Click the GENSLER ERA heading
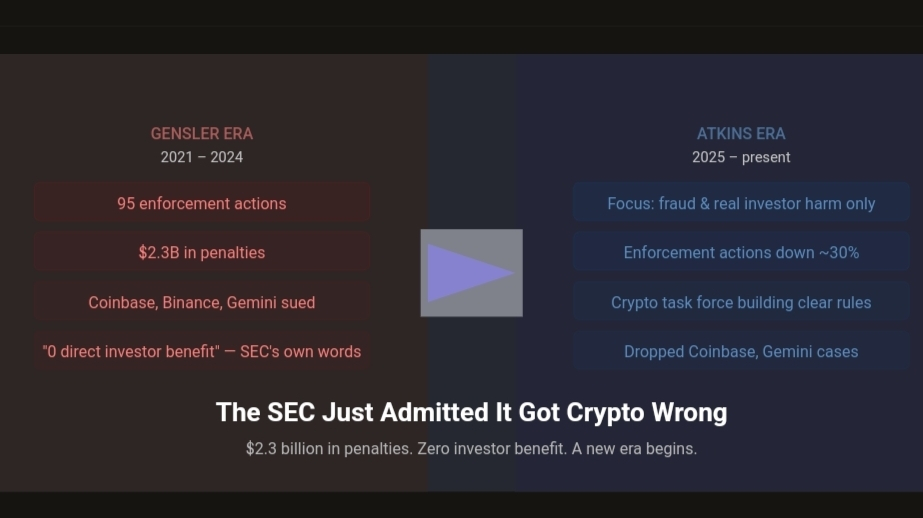Image resolution: width=923 pixels, height=518 pixels. coord(202,134)
